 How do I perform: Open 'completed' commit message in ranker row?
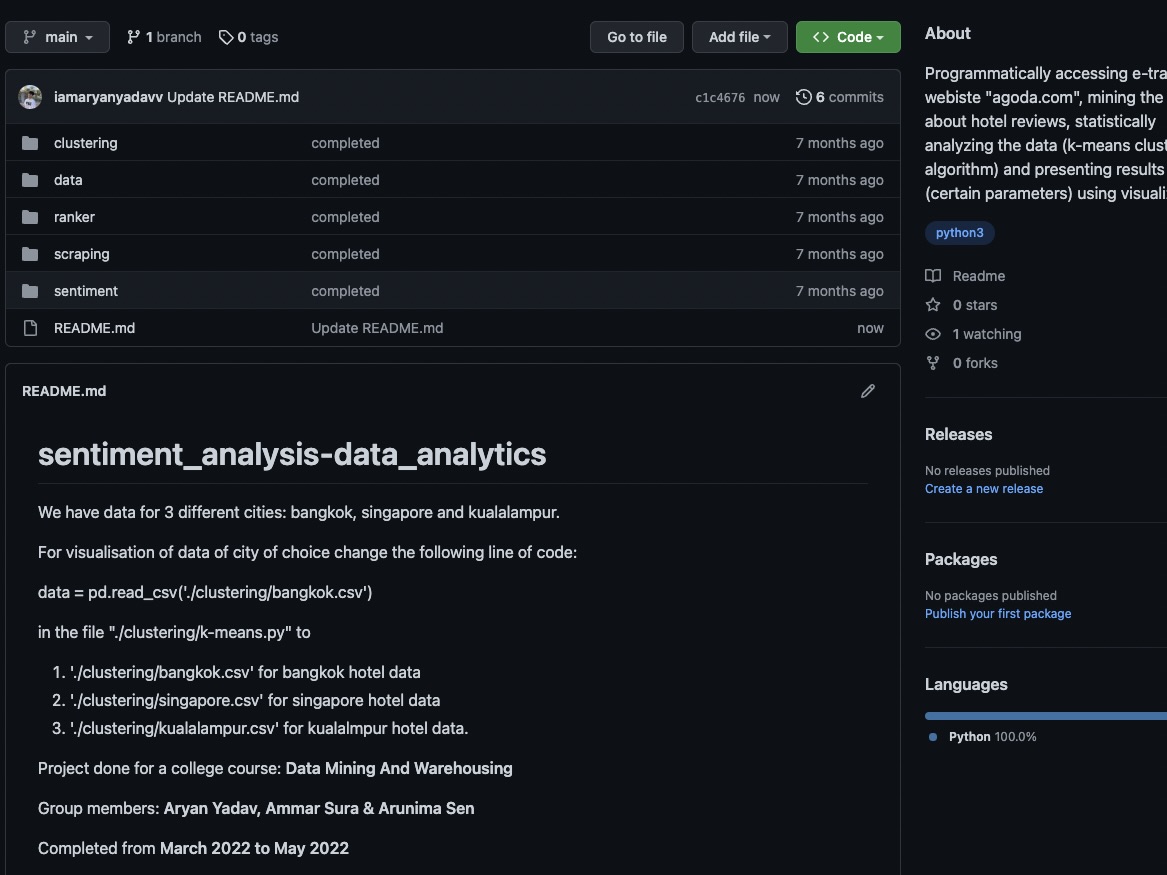click(345, 217)
